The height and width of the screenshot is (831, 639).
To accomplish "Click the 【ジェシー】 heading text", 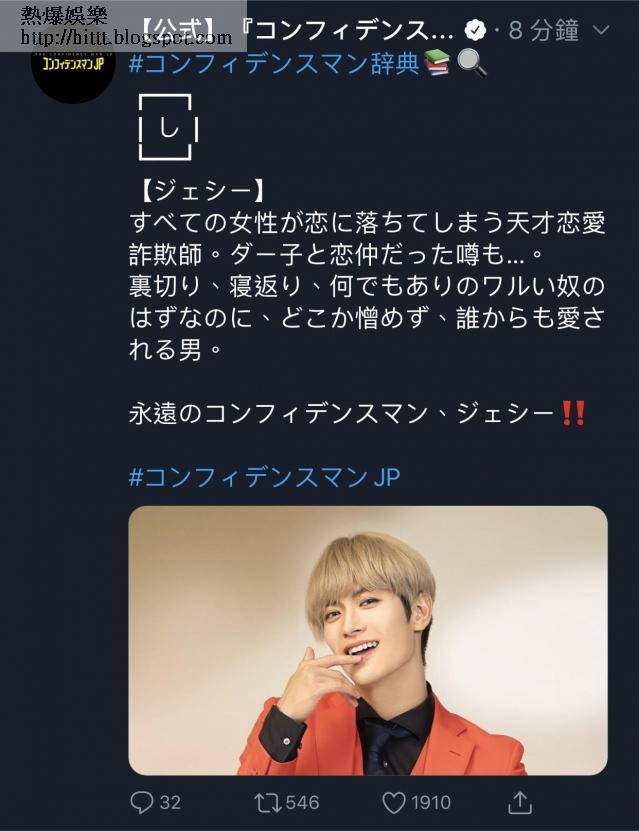I will click(202, 191).
